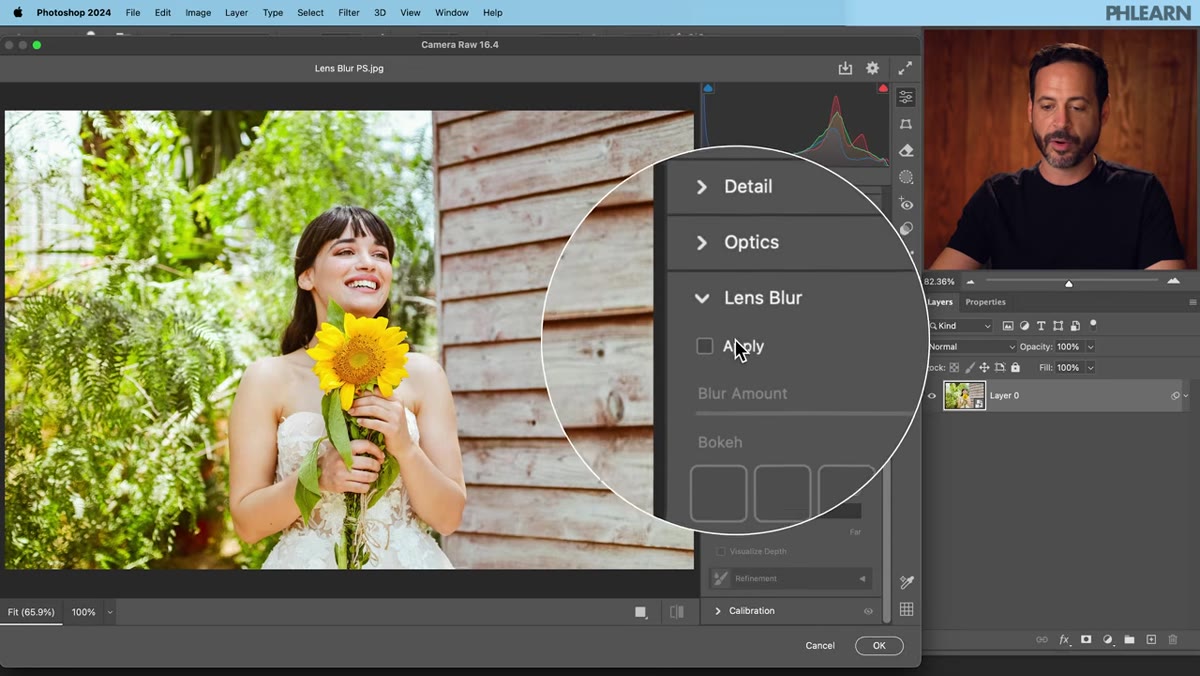
Task: Open the Filter menu
Action: 349,13
